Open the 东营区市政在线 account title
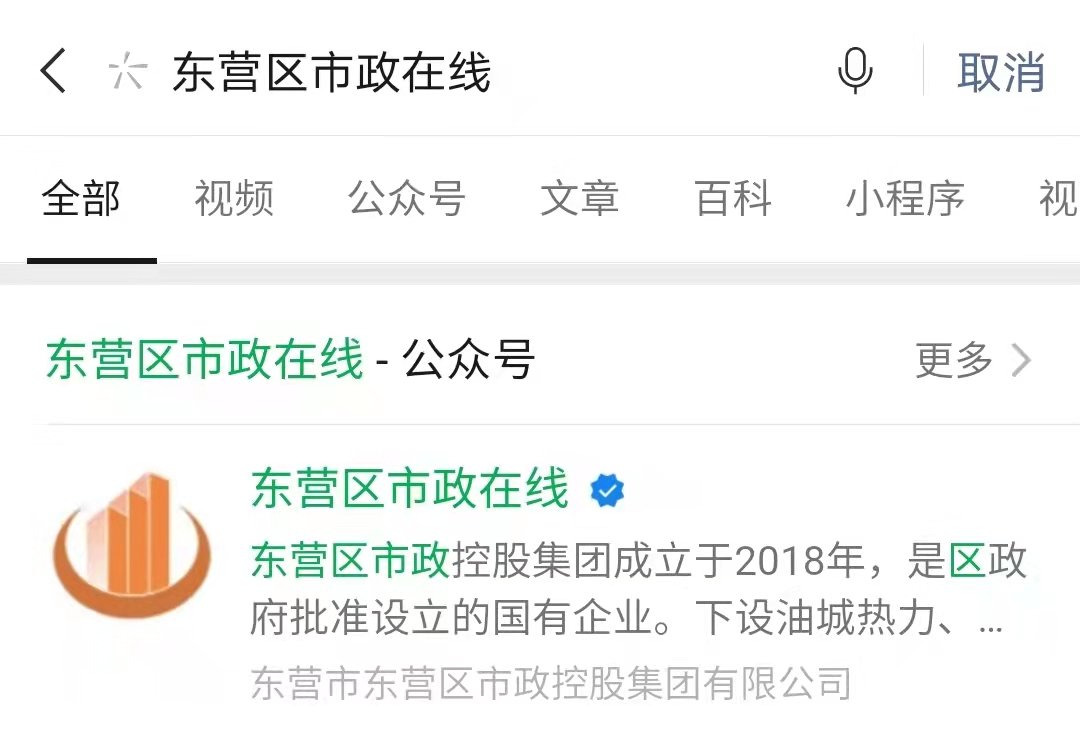This screenshot has width=1080, height=746. pyautogui.click(x=411, y=488)
